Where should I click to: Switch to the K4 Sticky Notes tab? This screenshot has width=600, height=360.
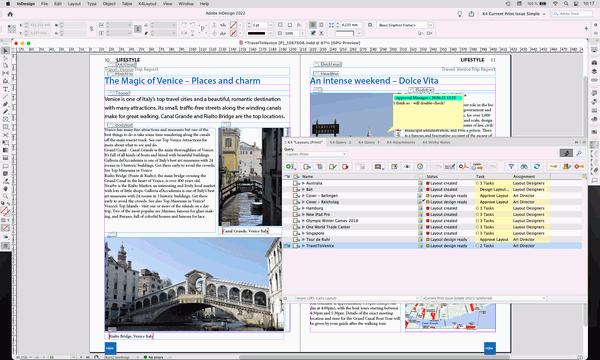pos(436,142)
